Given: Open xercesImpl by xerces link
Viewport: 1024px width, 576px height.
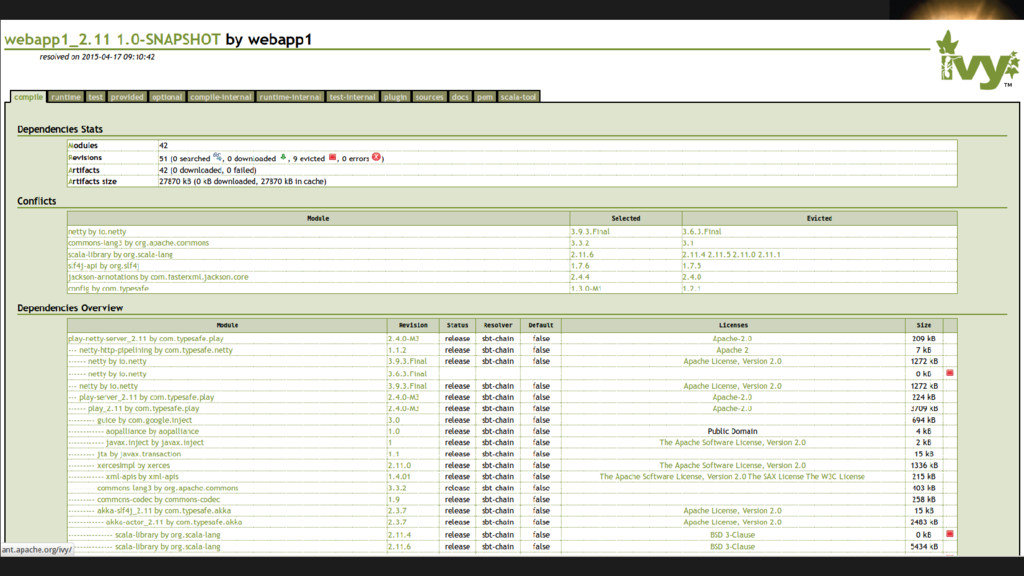Looking at the screenshot, I should tap(133, 466).
